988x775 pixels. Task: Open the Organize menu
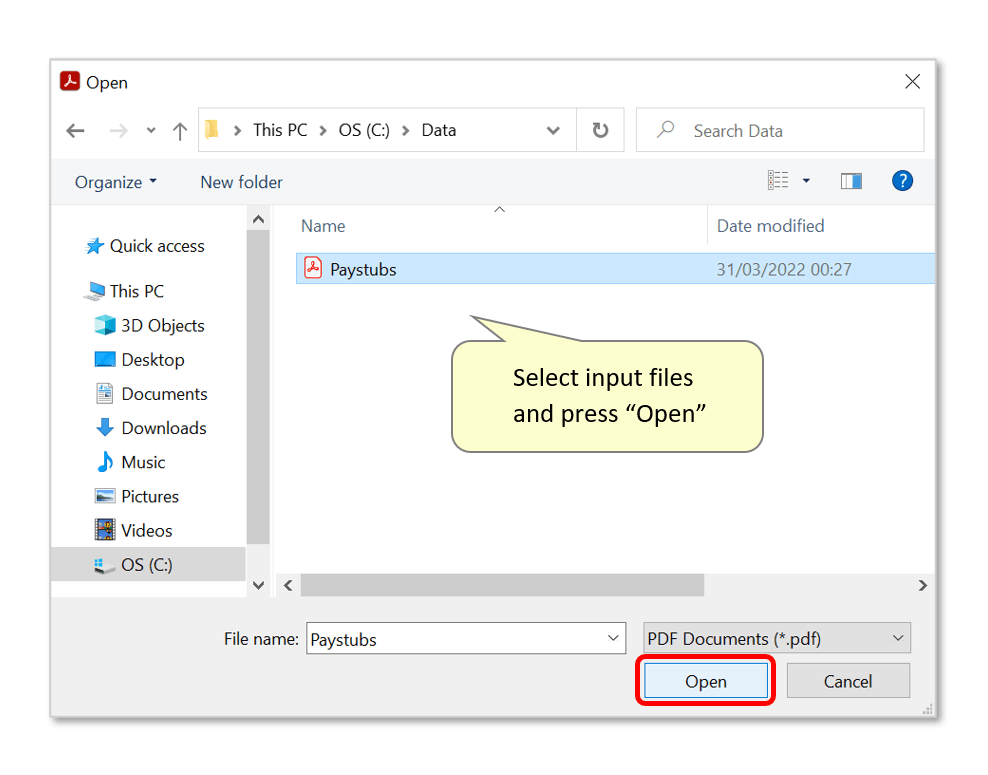coord(115,181)
